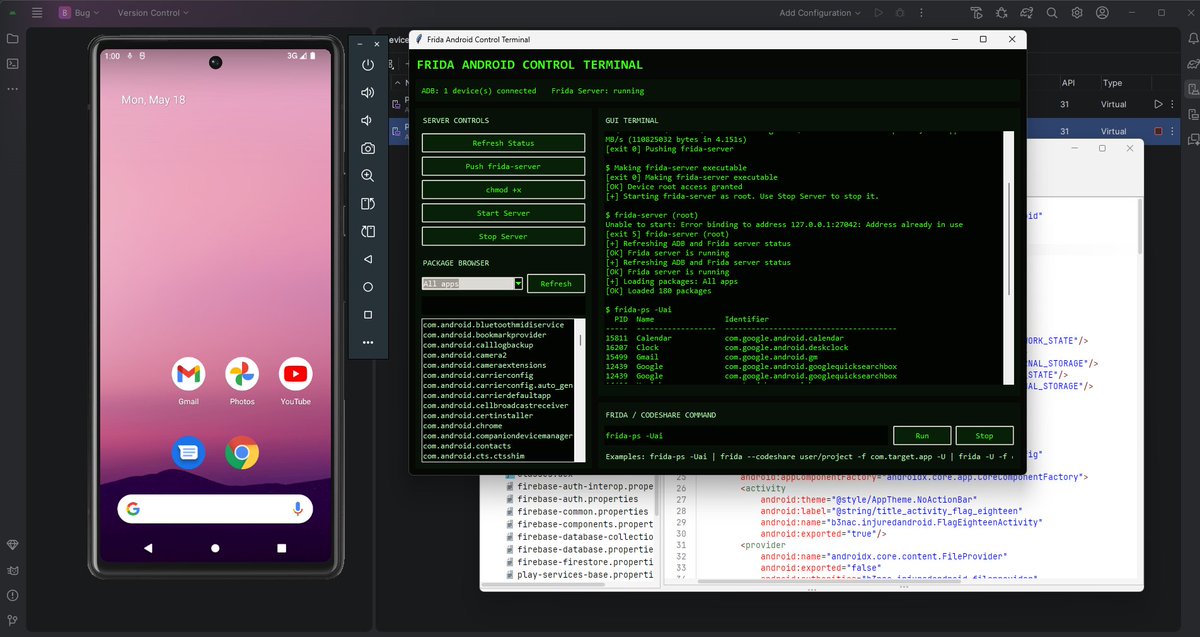Click the emulator volume up icon
1200x637 pixels.
coord(368,93)
